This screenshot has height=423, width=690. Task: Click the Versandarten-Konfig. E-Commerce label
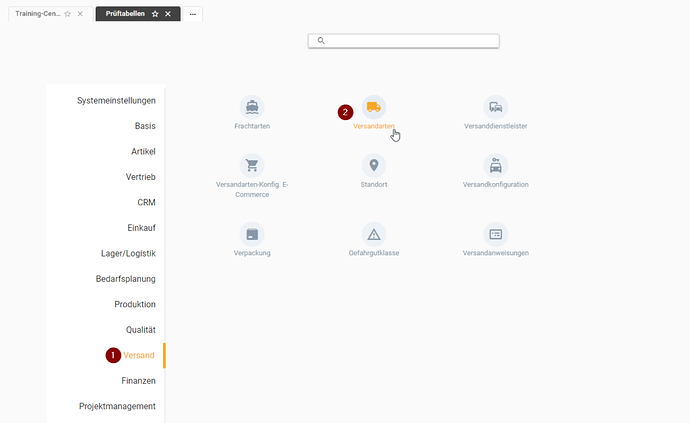252,190
